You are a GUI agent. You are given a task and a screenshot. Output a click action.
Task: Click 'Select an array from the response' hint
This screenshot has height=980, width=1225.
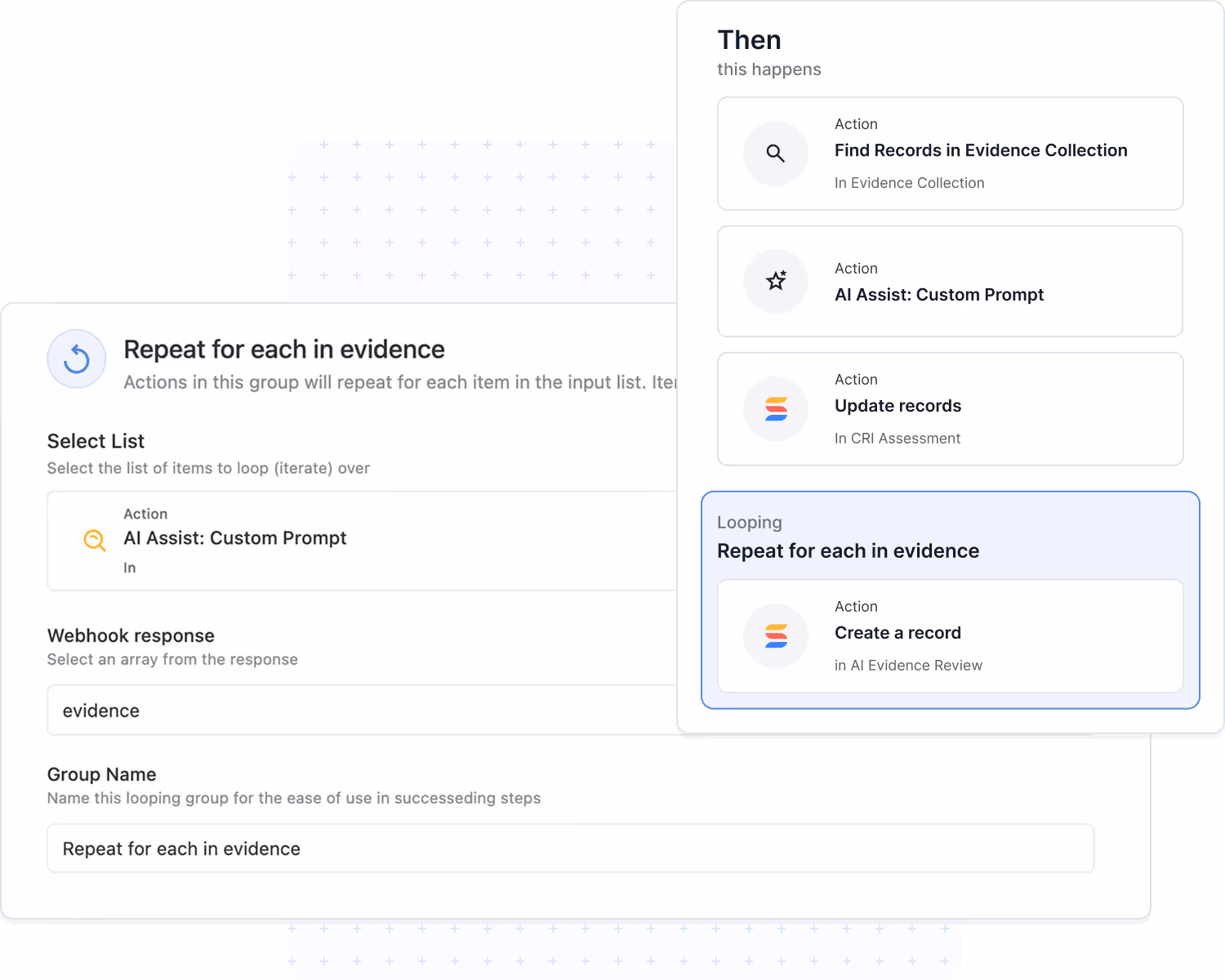pyautogui.click(x=172, y=659)
